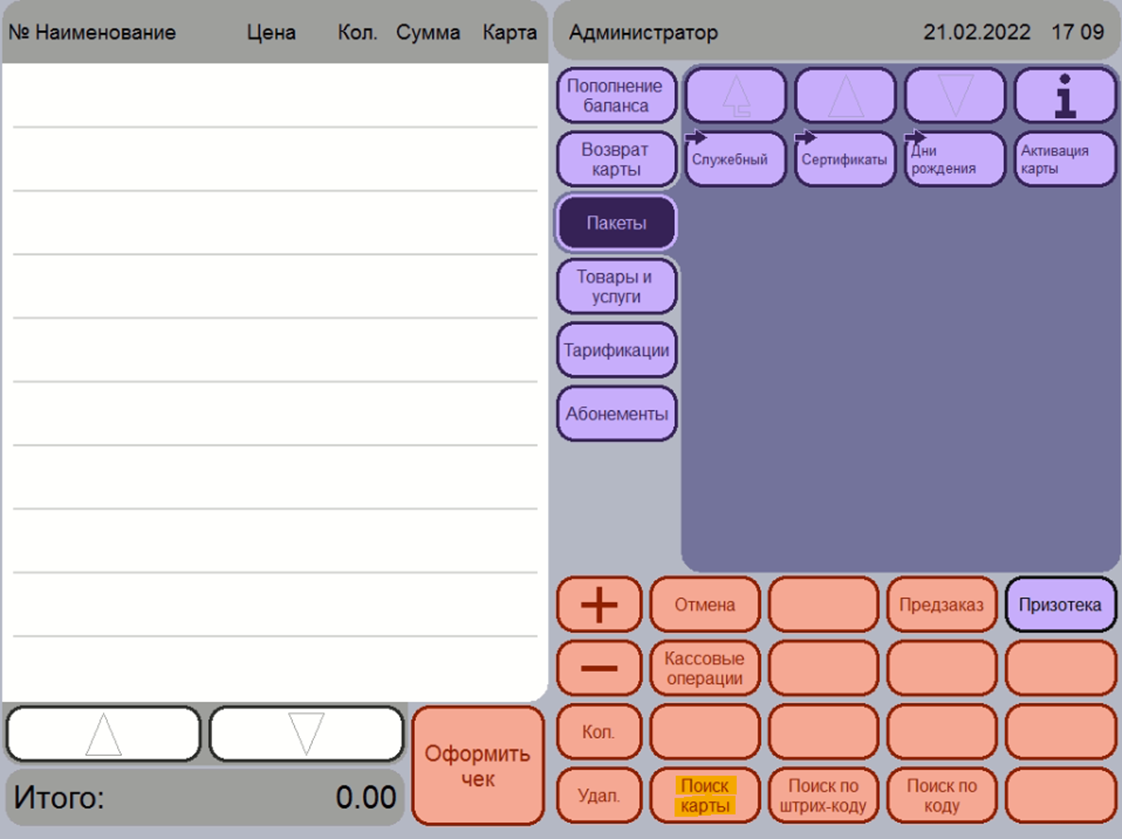Switch to Товары и услуги category
The height and width of the screenshot is (839, 1122).
pyautogui.click(x=616, y=287)
